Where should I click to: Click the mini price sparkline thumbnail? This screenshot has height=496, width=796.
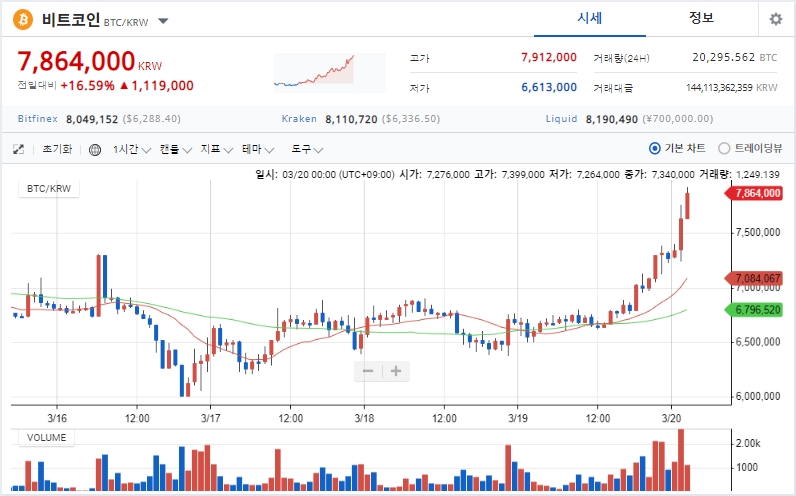tap(314, 69)
